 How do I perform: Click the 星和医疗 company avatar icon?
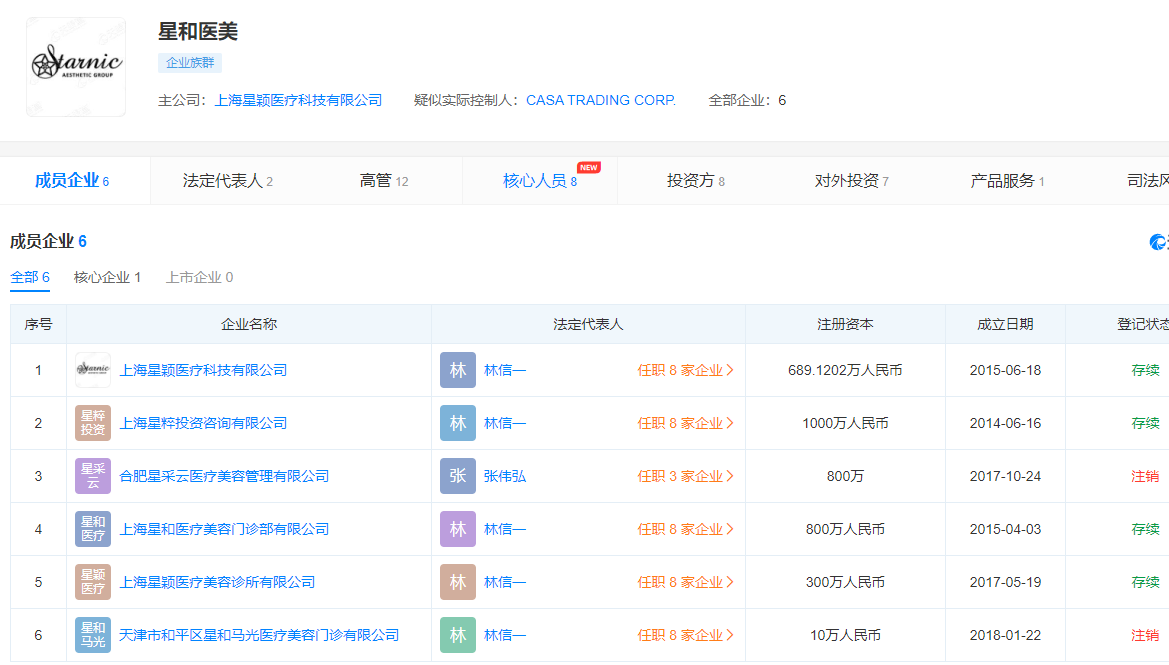tap(93, 529)
